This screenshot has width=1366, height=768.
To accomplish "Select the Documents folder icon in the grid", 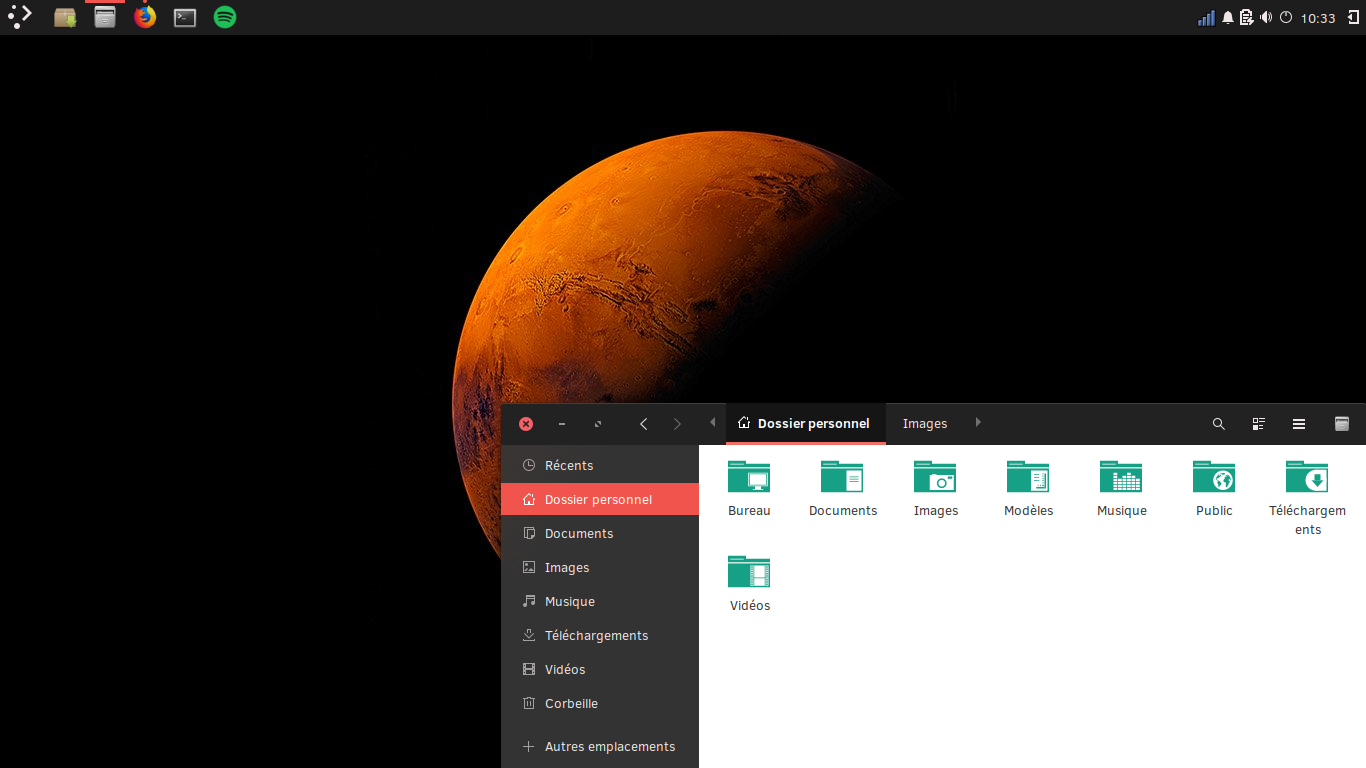I will click(x=842, y=477).
